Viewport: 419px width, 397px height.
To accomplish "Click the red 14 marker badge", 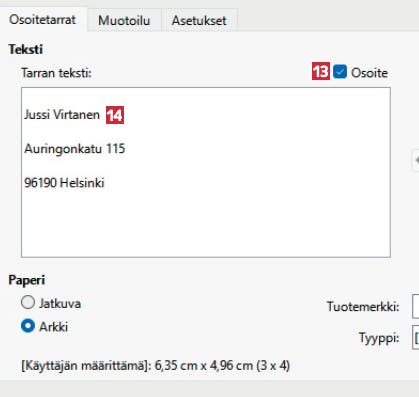I will click(x=115, y=115).
